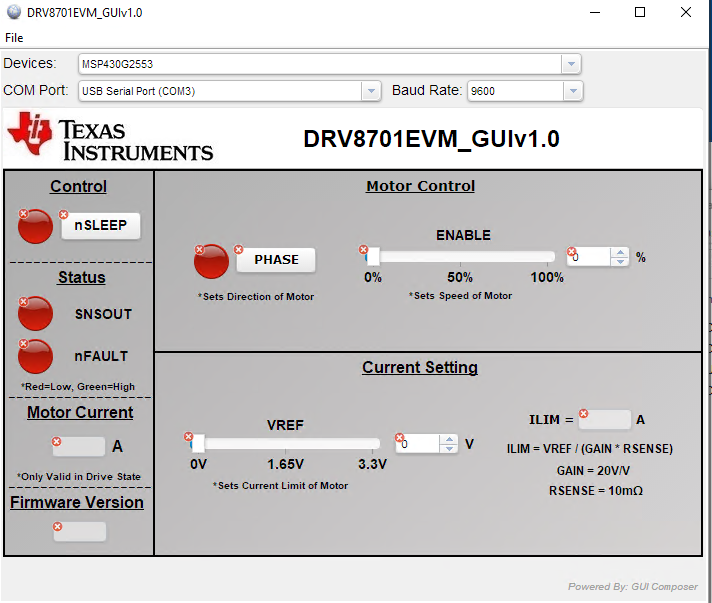Click the Control section heading
The width and height of the screenshot is (712, 603).
pyautogui.click(x=79, y=187)
